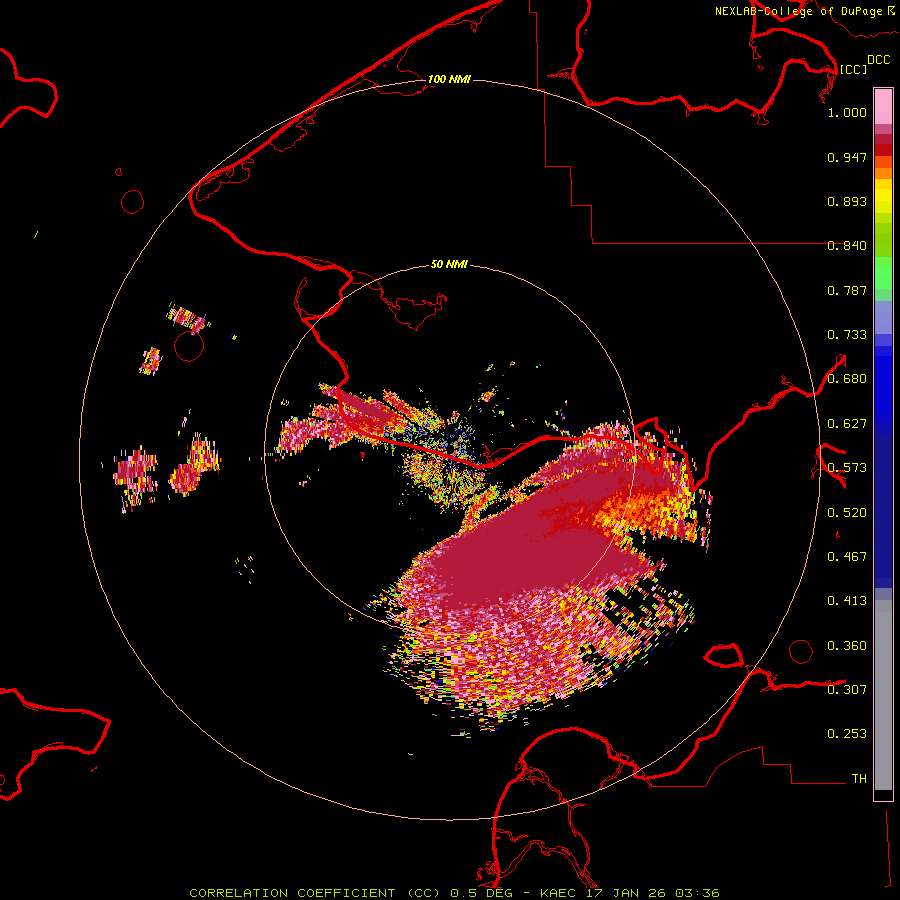
Task: Click the 0.627 legend value
Action: pyautogui.click(x=847, y=424)
